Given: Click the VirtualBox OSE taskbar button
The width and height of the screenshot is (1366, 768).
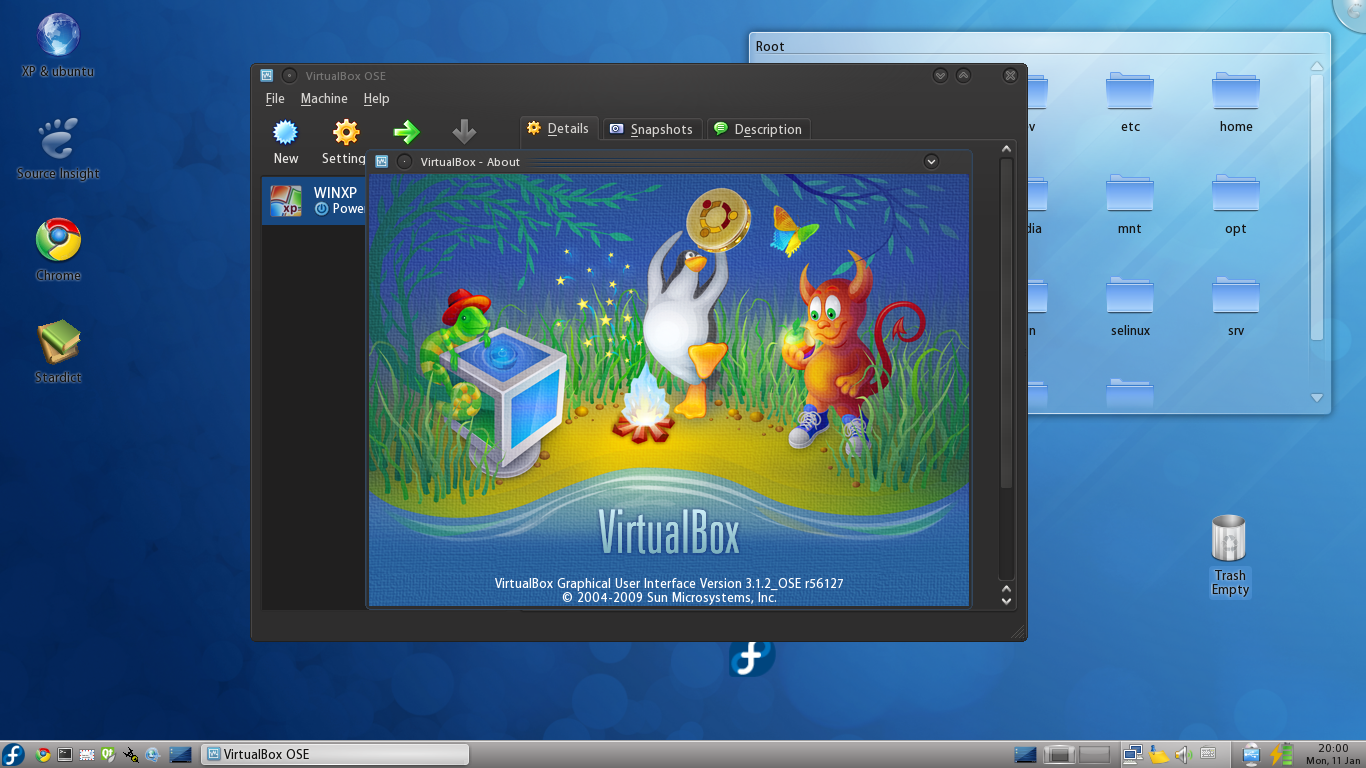Looking at the screenshot, I should click(335, 755).
